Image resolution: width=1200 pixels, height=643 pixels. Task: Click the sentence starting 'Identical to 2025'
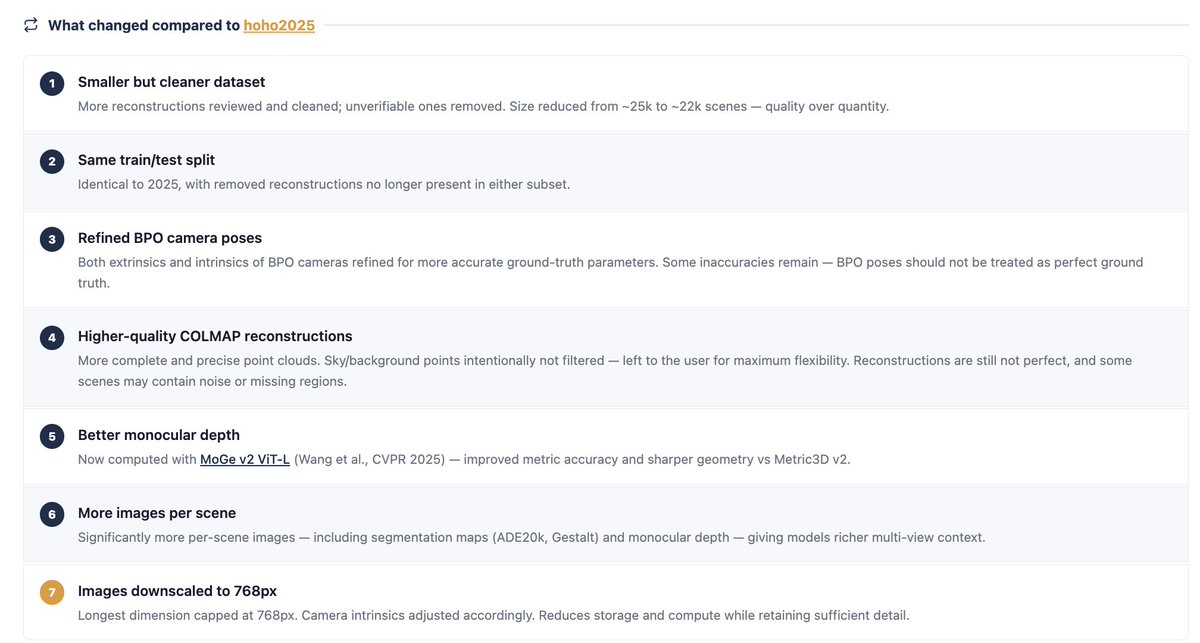(324, 184)
